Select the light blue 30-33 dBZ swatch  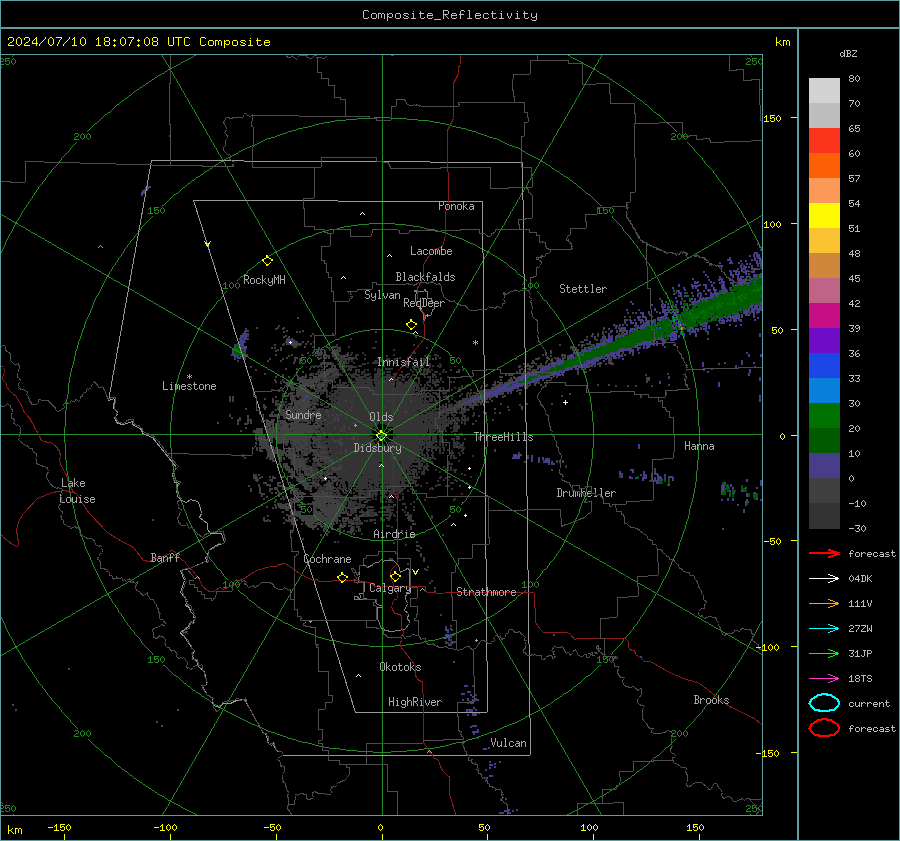(x=824, y=391)
